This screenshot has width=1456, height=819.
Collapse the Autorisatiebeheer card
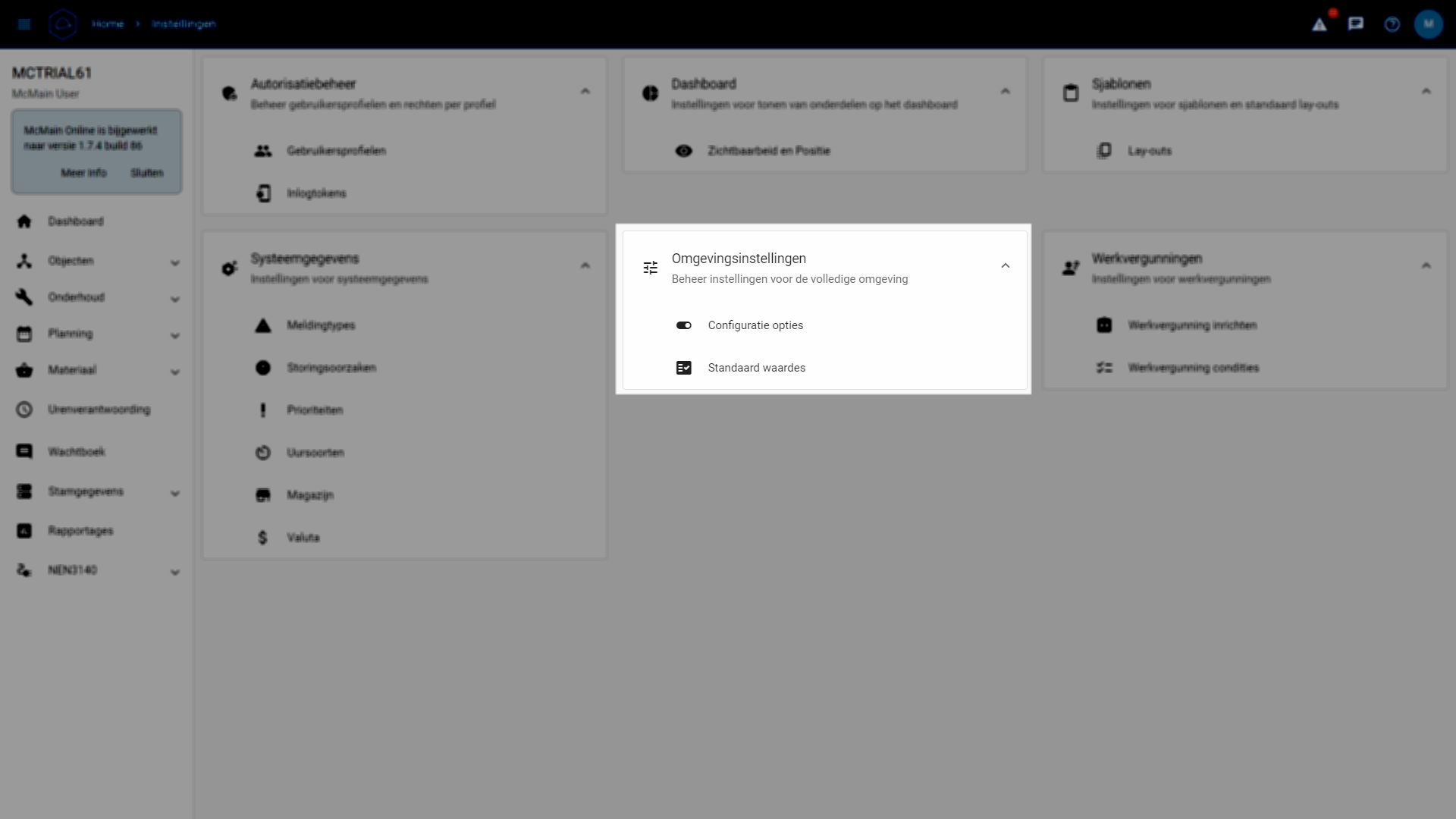(585, 92)
